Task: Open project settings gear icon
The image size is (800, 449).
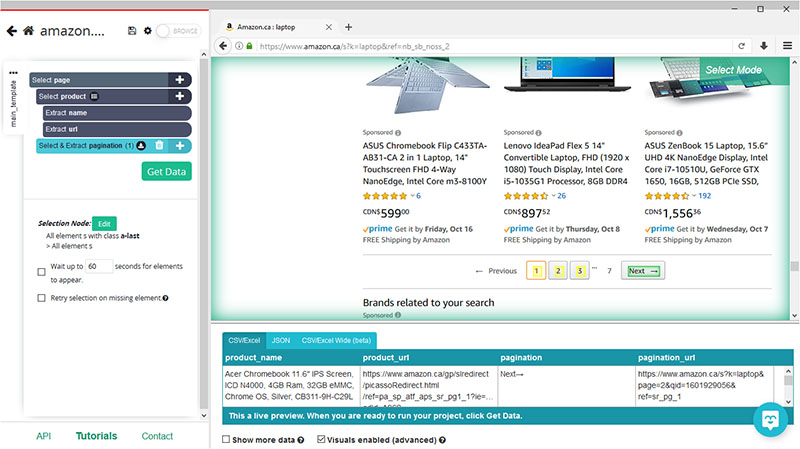Action: tap(147, 31)
